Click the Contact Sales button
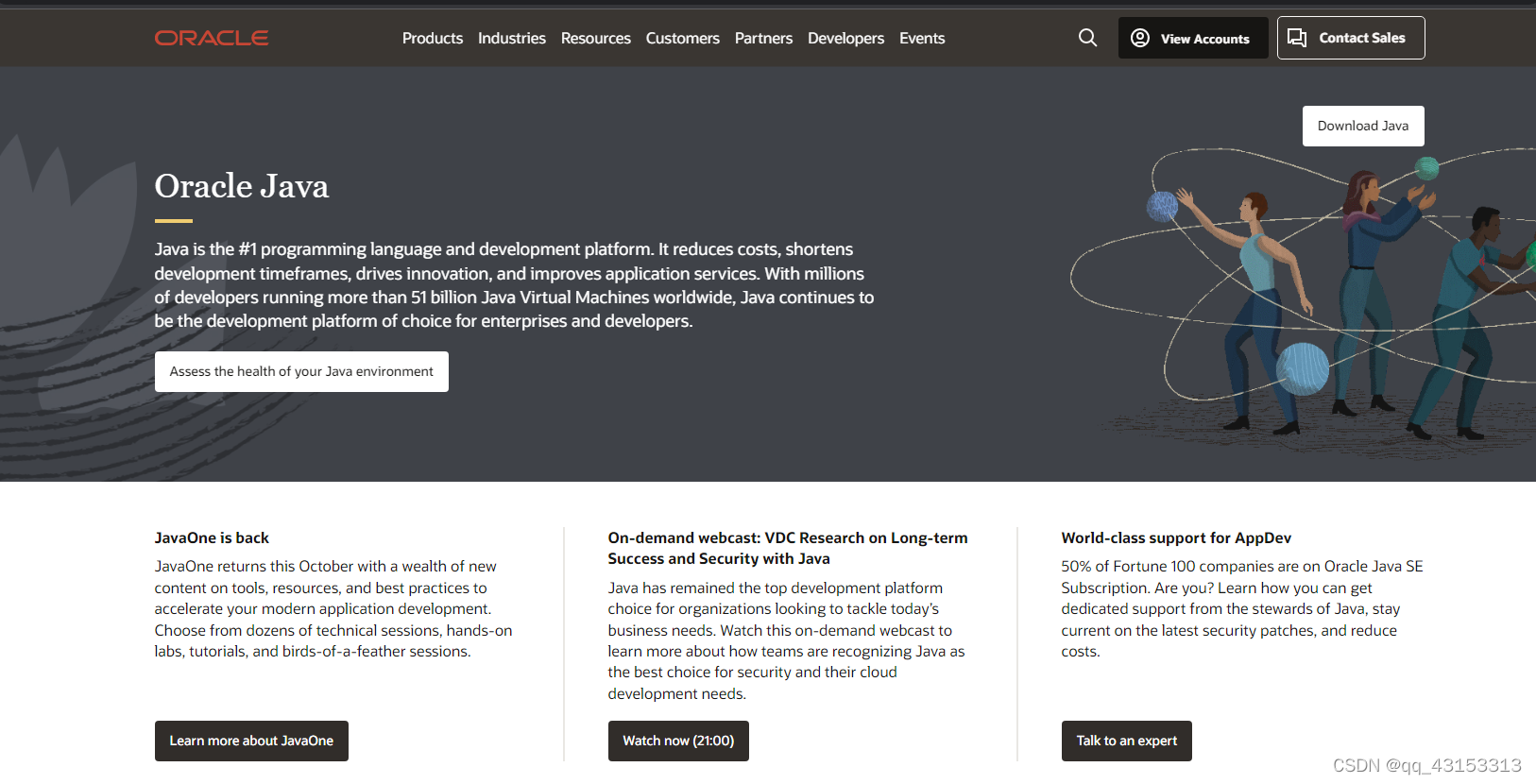The image size is (1536, 784). (x=1351, y=38)
